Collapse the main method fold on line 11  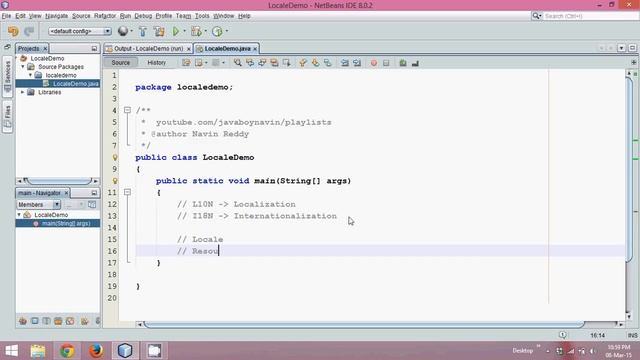click(x=127, y=192)
